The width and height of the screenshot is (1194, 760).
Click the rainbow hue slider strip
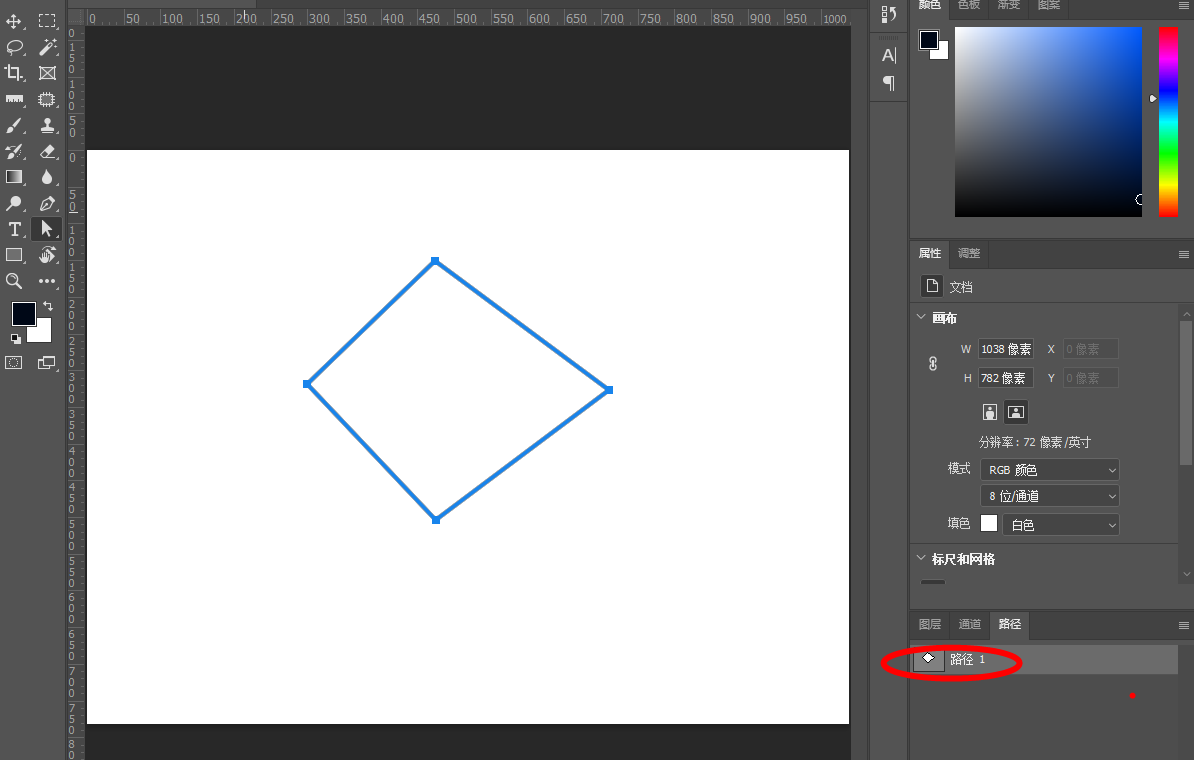(1168, 120)
